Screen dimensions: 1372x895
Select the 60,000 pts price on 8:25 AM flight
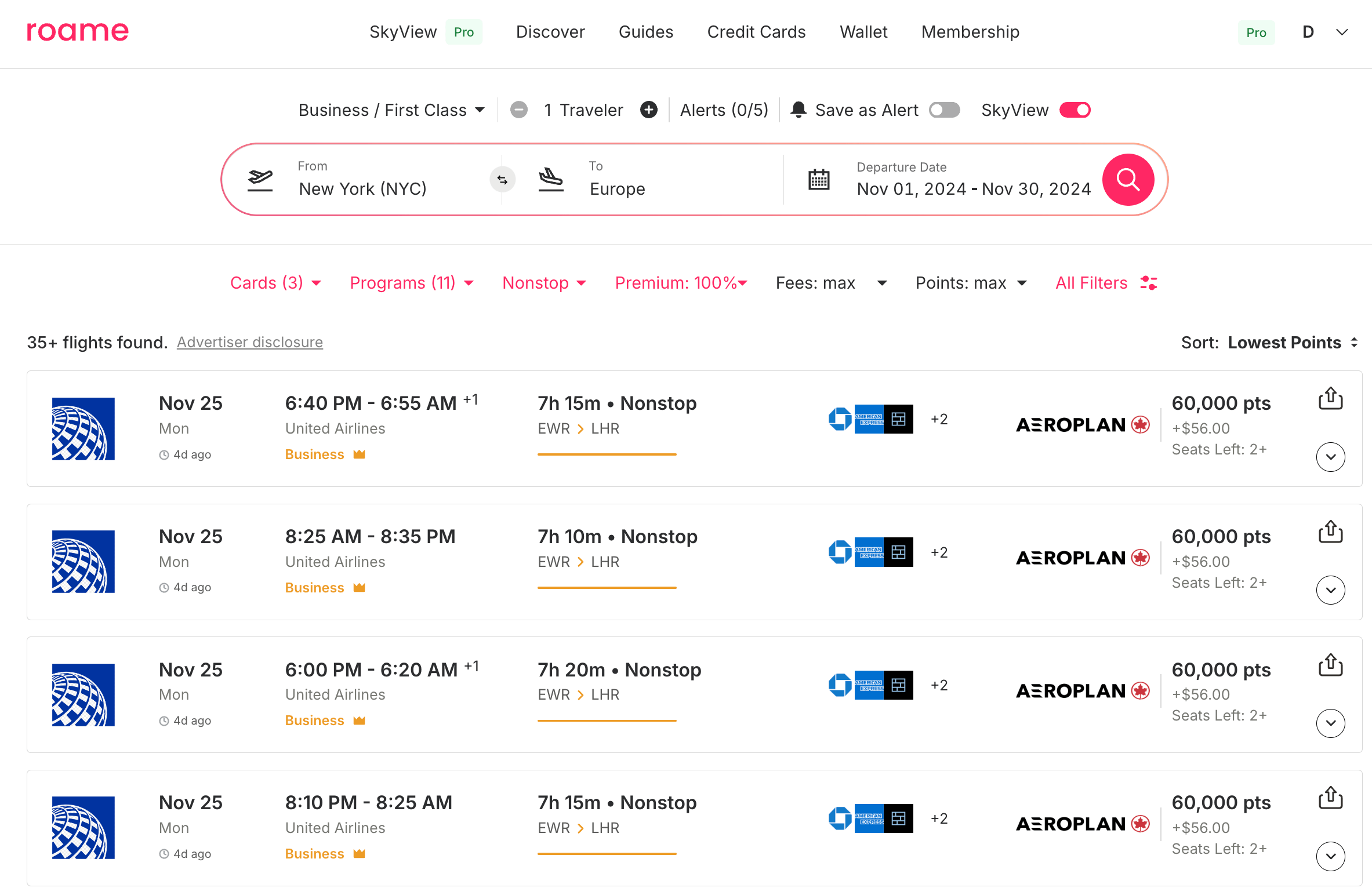click(x=1221, y=537)
